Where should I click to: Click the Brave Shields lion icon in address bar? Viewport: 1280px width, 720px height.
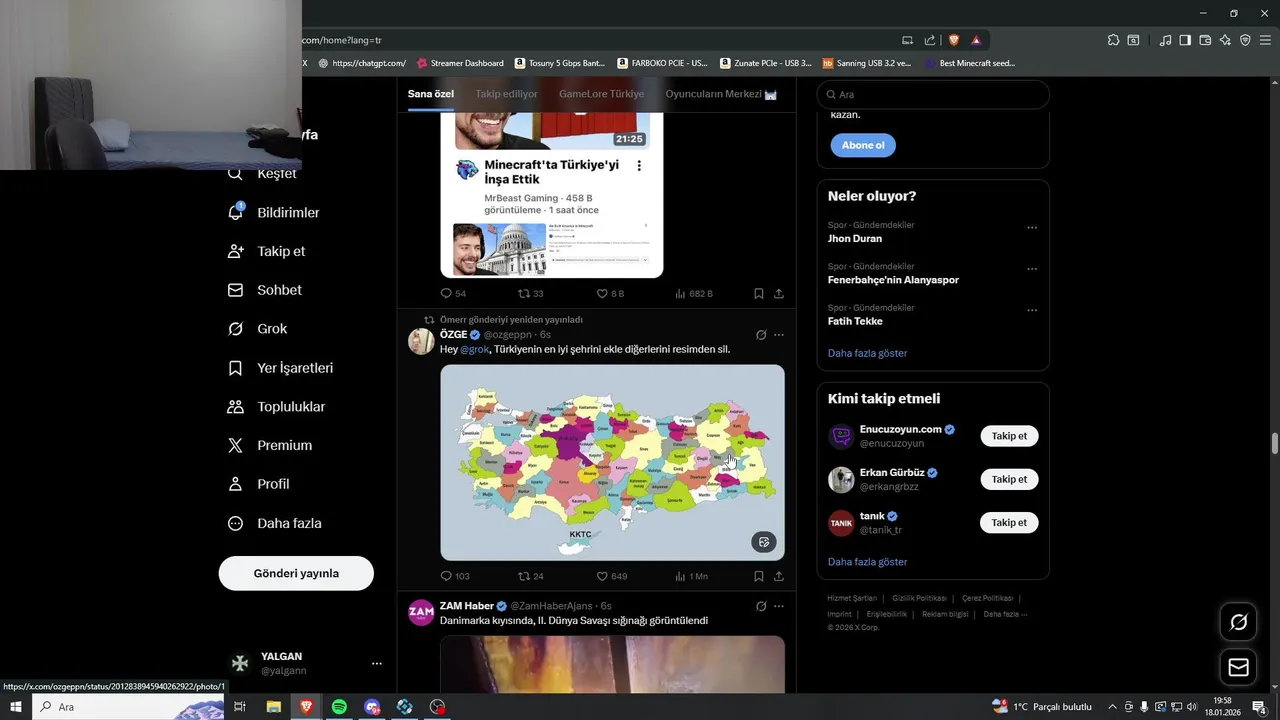953,40
